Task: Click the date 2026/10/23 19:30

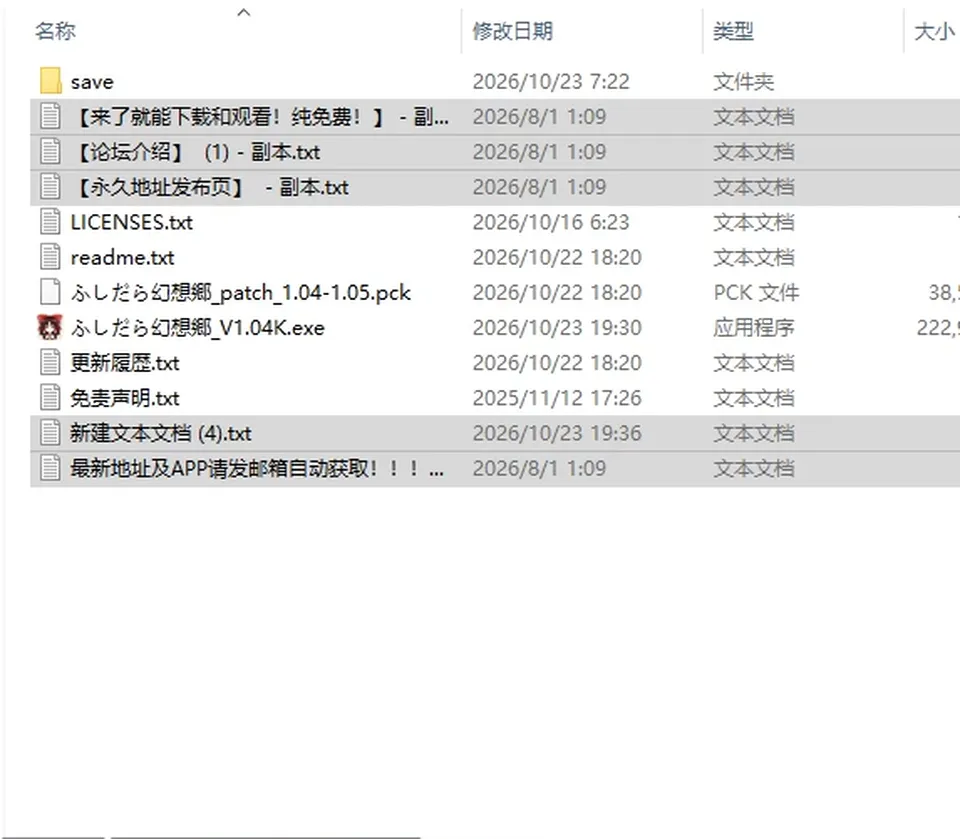Action: click(557, 328)
